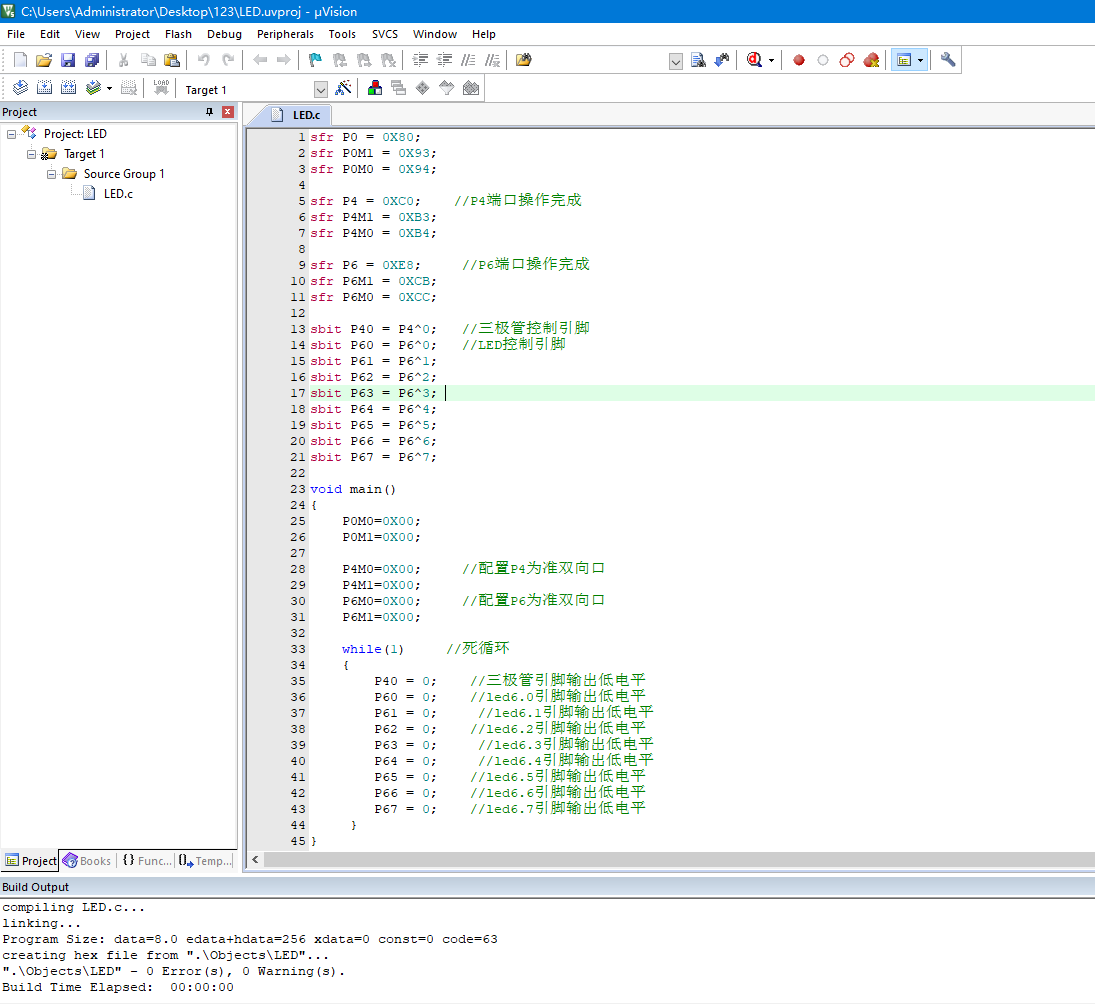1095x1004 pixels.
Task: Open the Target 1 selection dropdown
Action: [x=321, y=89]
